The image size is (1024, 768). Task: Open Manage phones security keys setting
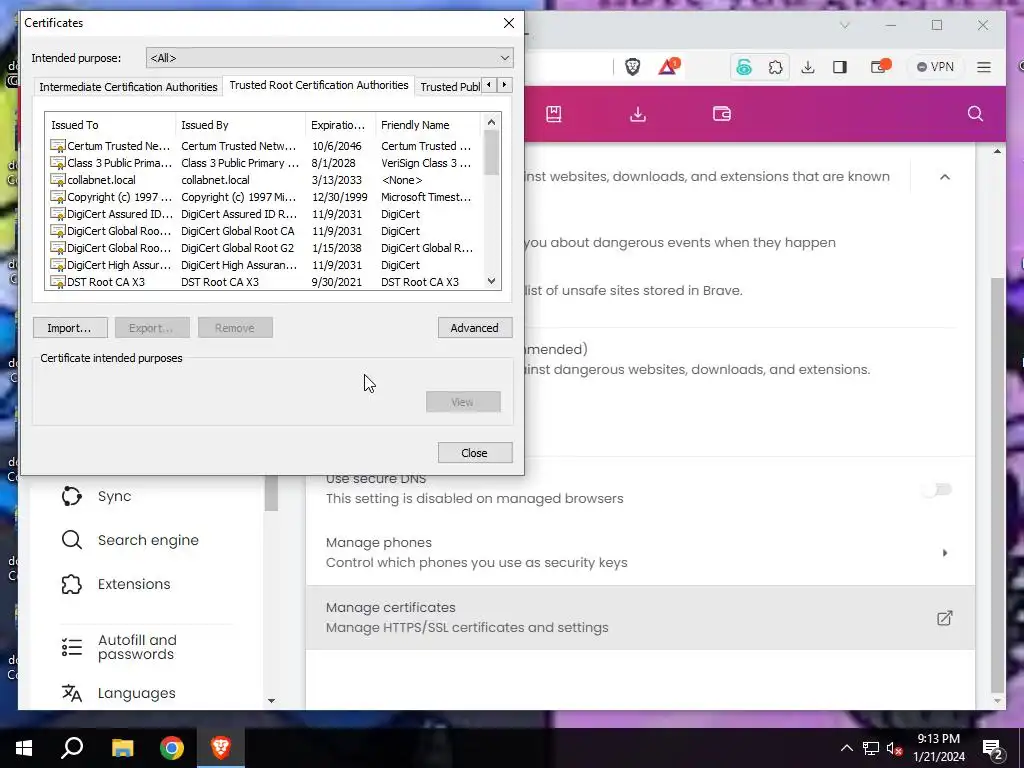(640, 552)
